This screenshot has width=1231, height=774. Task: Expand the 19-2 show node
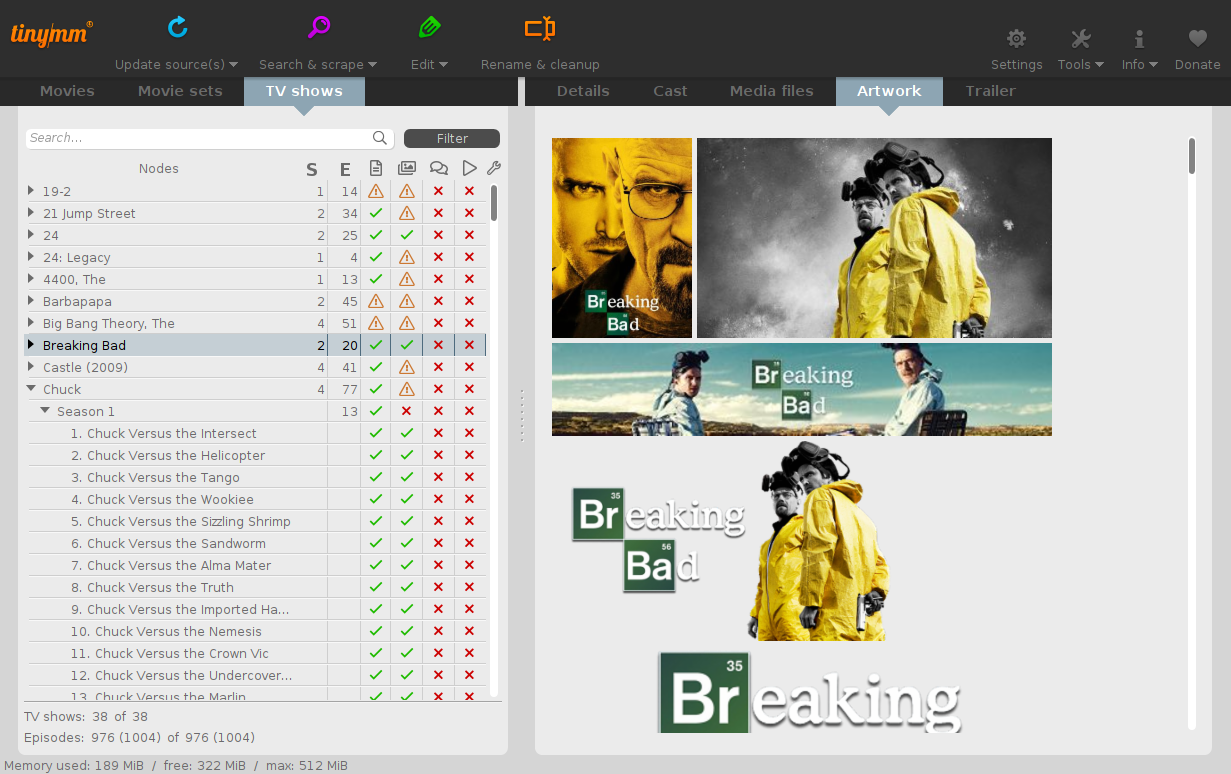tap(31, 191)
